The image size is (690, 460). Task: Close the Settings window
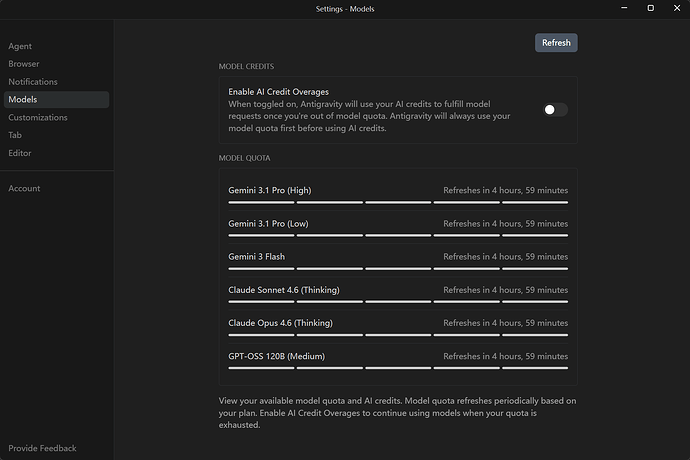tap(677, 8)
